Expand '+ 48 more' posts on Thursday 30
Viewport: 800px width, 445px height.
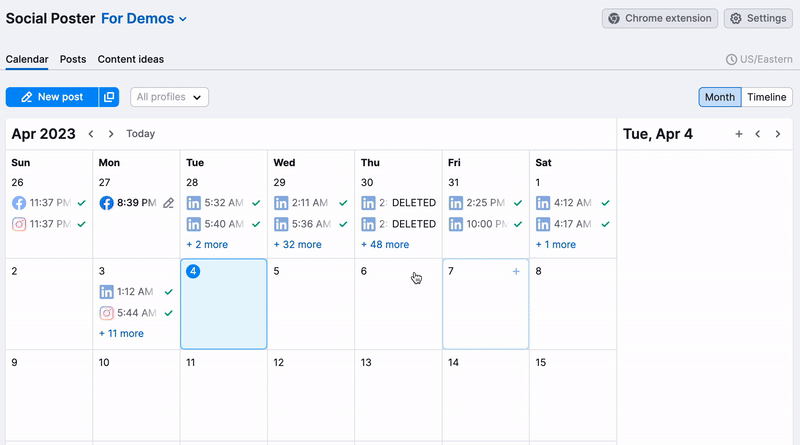point(385,244)
